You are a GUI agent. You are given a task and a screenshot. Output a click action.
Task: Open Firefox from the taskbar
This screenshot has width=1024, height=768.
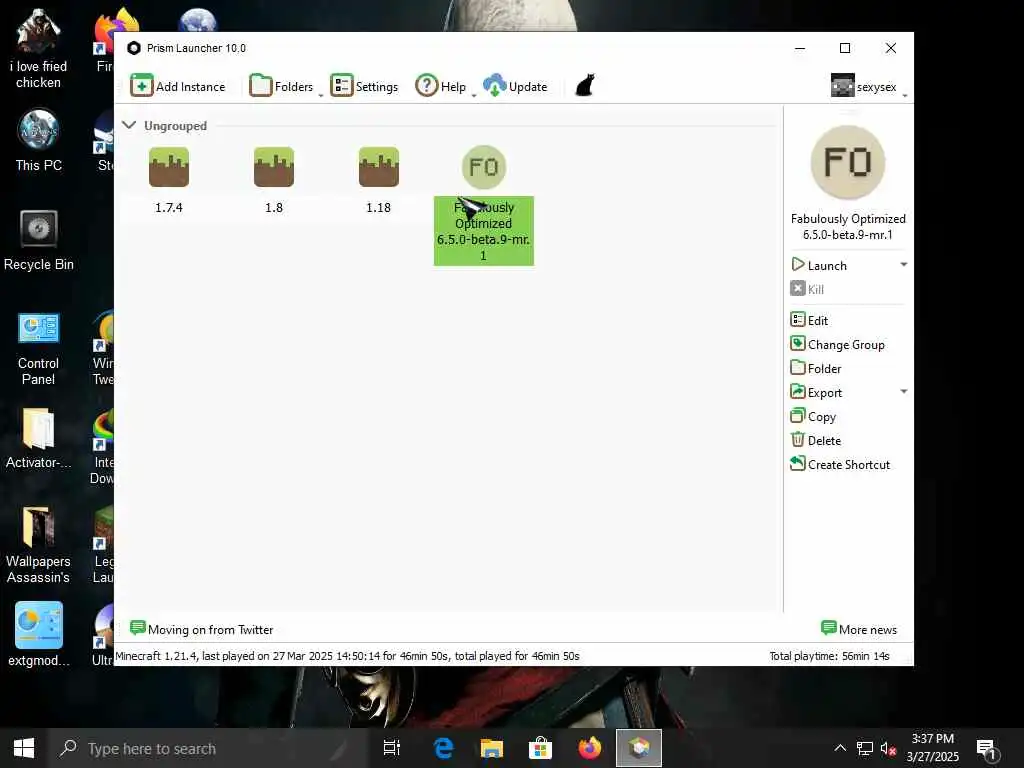pyautogui.click(x=590, y=748)
